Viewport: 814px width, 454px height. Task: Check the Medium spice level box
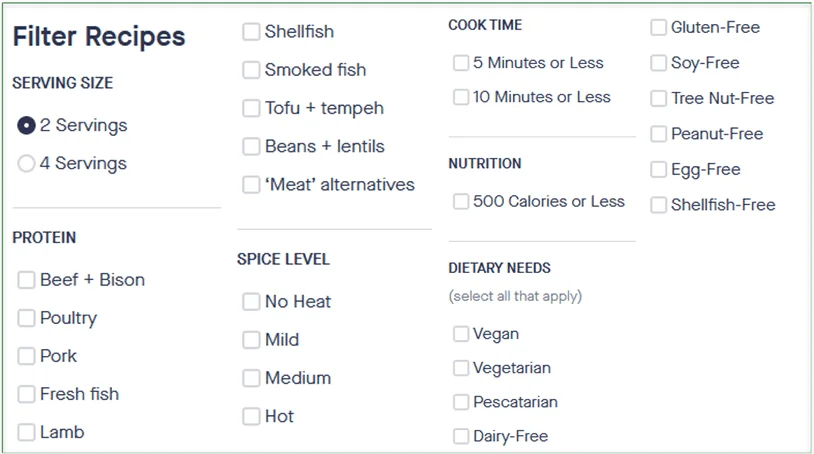pyautogui.click(x=251, y=378)
